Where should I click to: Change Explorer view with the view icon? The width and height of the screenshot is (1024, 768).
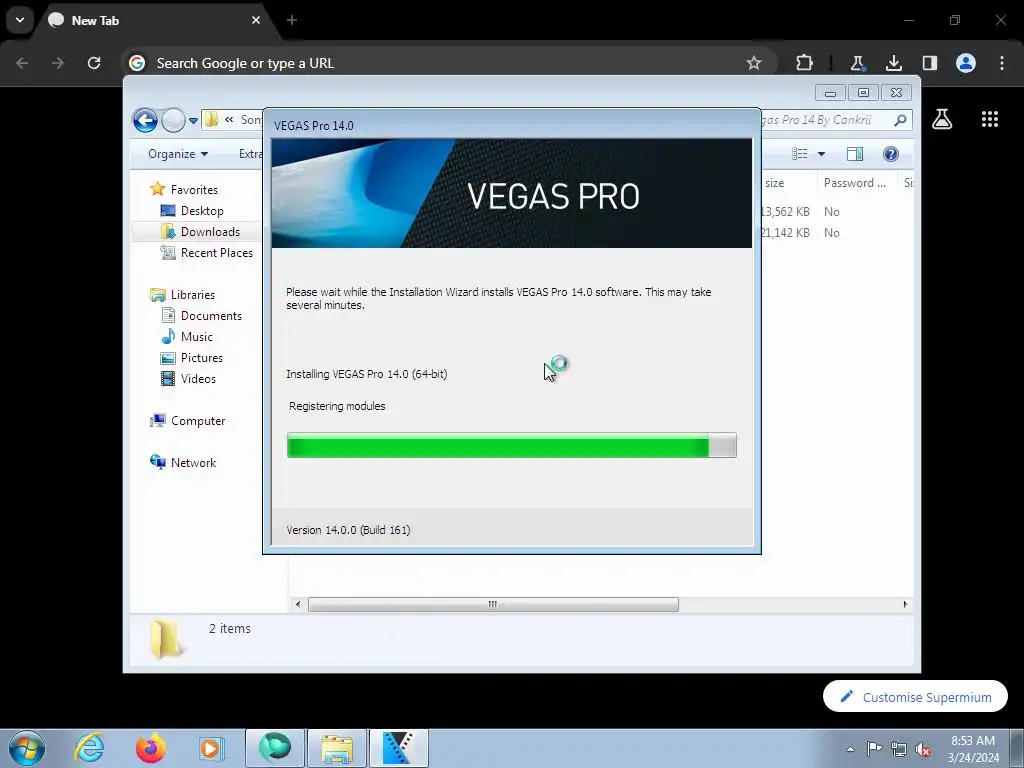click(799, 154)
